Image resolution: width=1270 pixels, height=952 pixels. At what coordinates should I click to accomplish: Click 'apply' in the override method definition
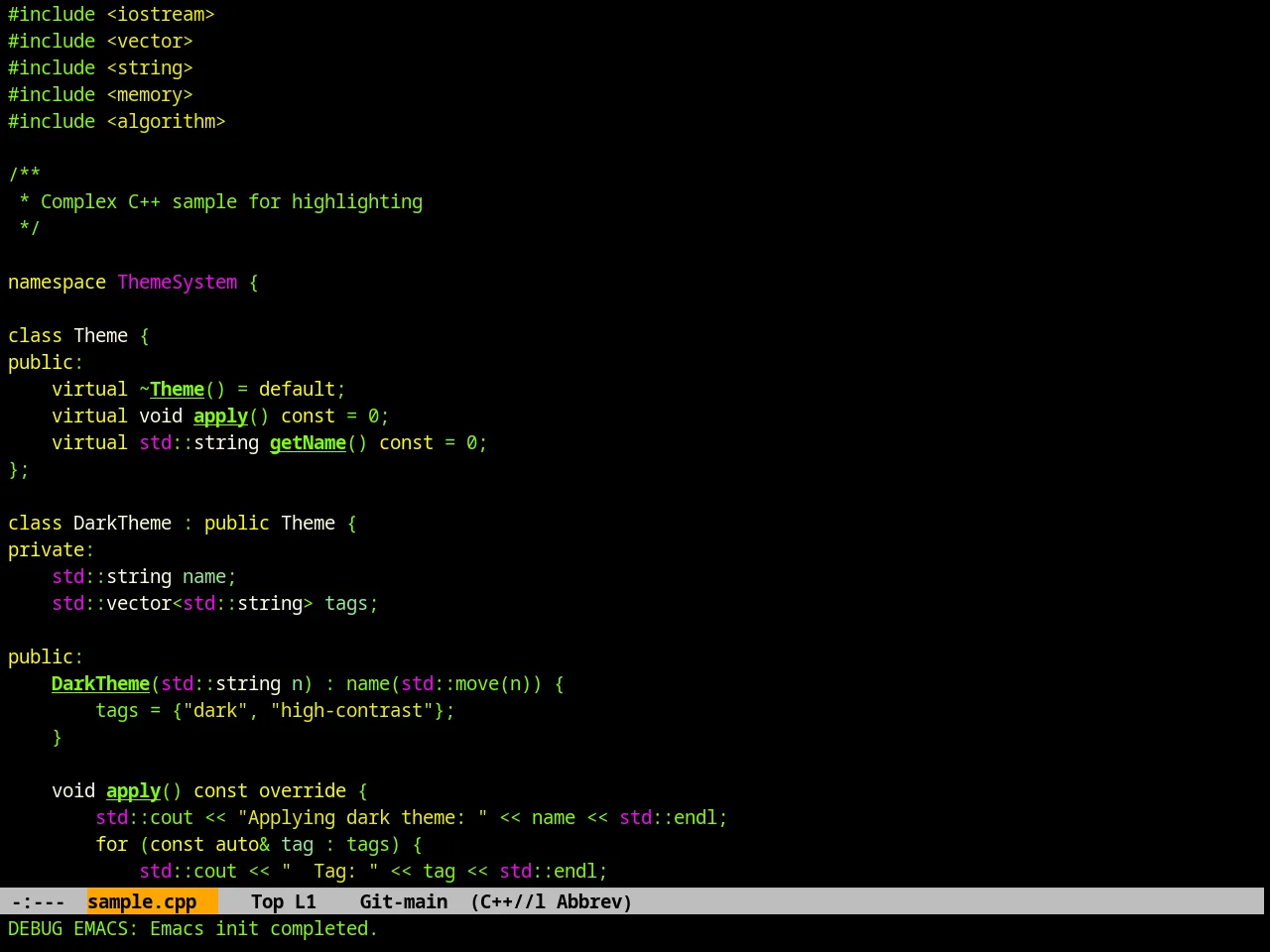click(133, 790)
